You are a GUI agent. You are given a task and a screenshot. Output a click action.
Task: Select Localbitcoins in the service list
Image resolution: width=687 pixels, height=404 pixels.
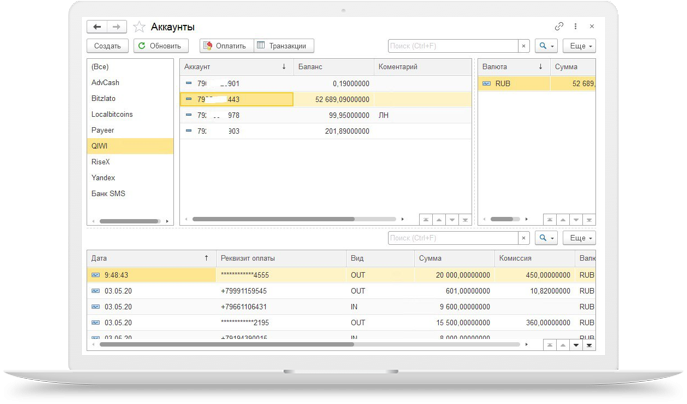click(130, 114)
